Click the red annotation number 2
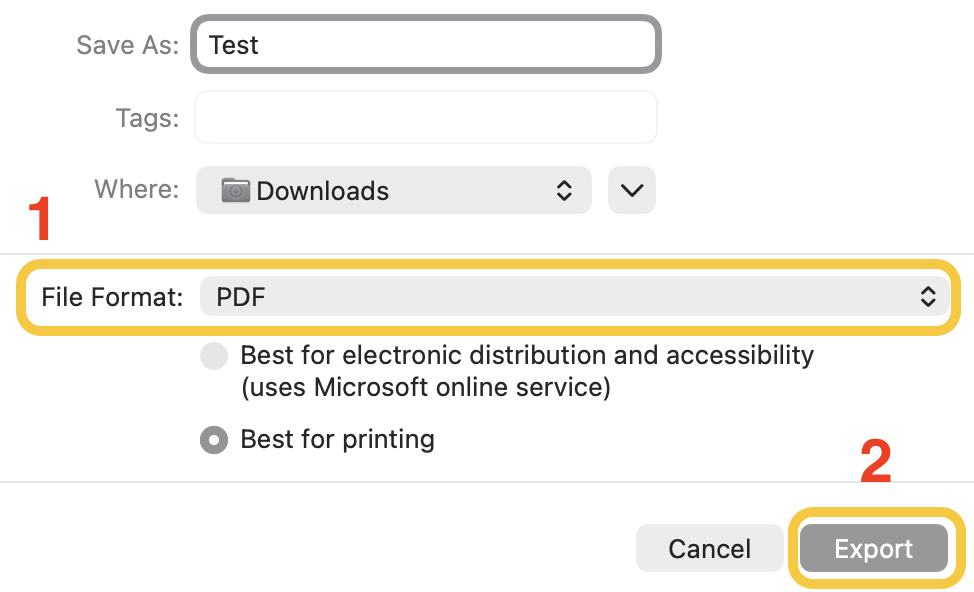The height and width of the screenshot is (592, 974). pos(875,462)
